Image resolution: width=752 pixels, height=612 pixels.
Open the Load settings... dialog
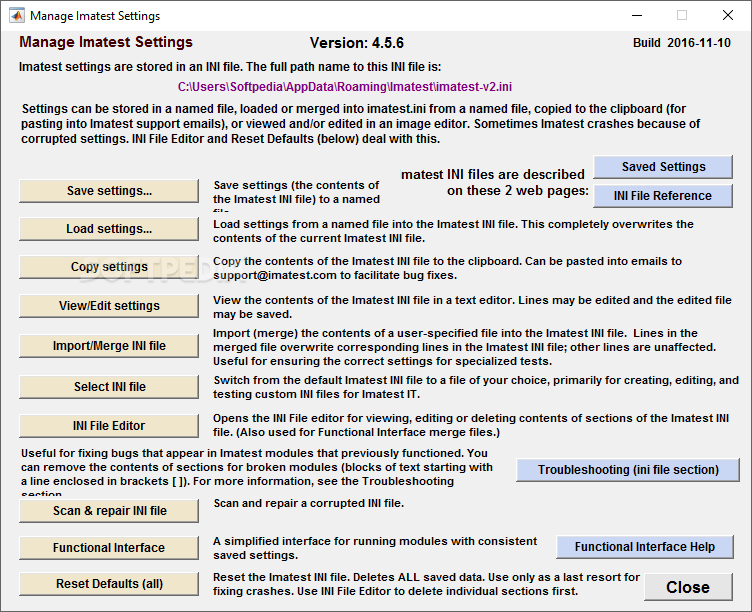pyautogui.click(x=109, y=229)
